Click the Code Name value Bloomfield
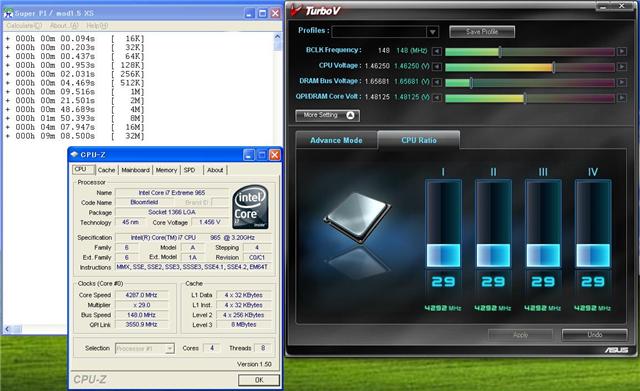The height and width of the screenshot is (391, 640). 144,202
